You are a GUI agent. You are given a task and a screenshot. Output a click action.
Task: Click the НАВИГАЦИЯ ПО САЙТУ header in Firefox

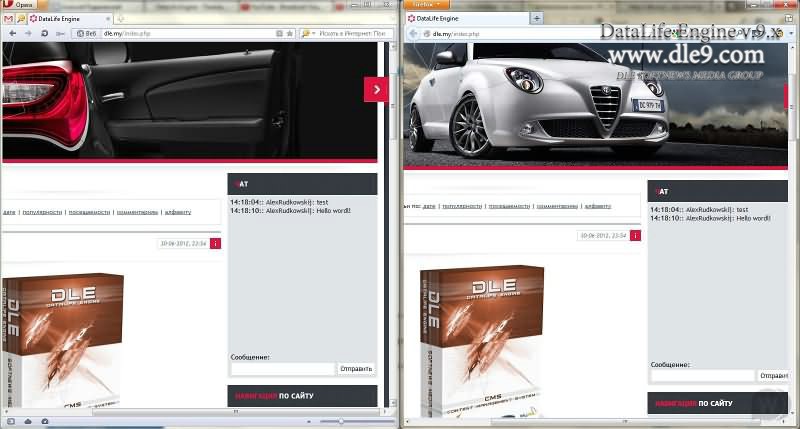click(x=717, y=403)
